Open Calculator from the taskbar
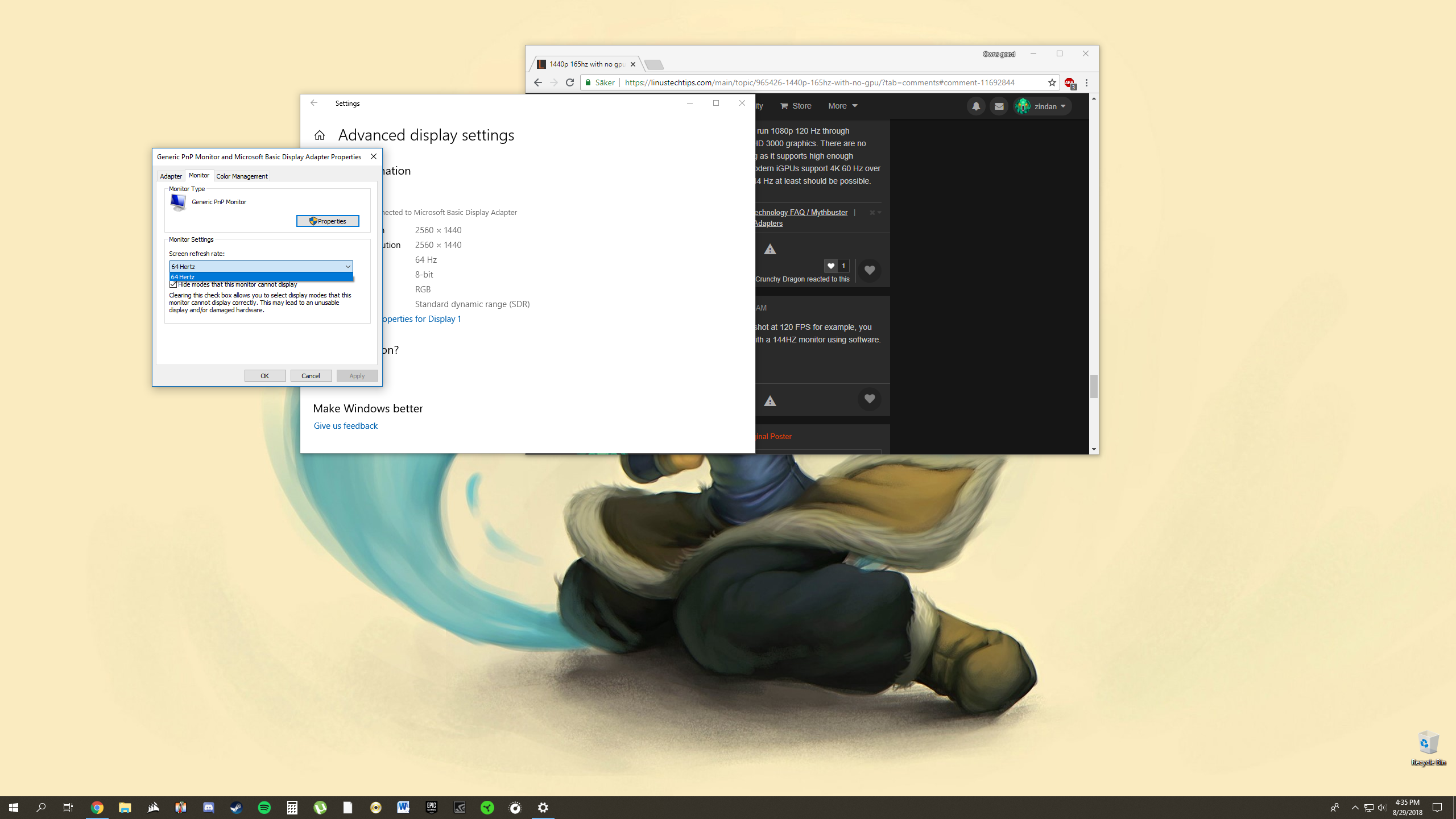This screenshot has width=1456, height=819. pyautogui.click(x=292, y=808)
